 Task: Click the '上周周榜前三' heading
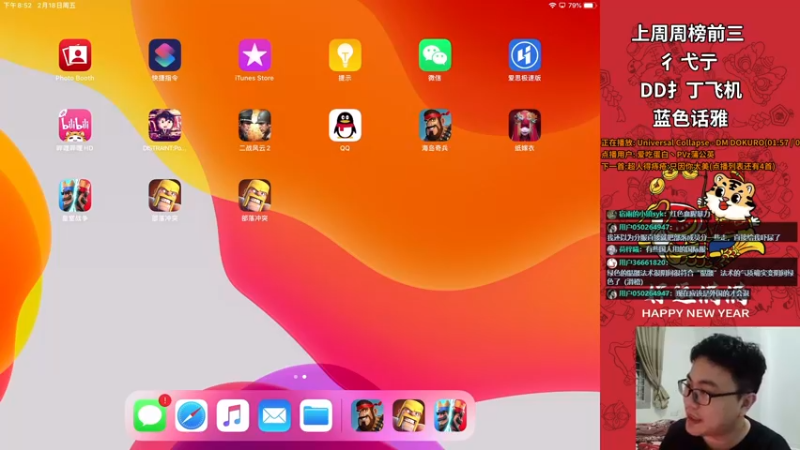coord(688,34)
